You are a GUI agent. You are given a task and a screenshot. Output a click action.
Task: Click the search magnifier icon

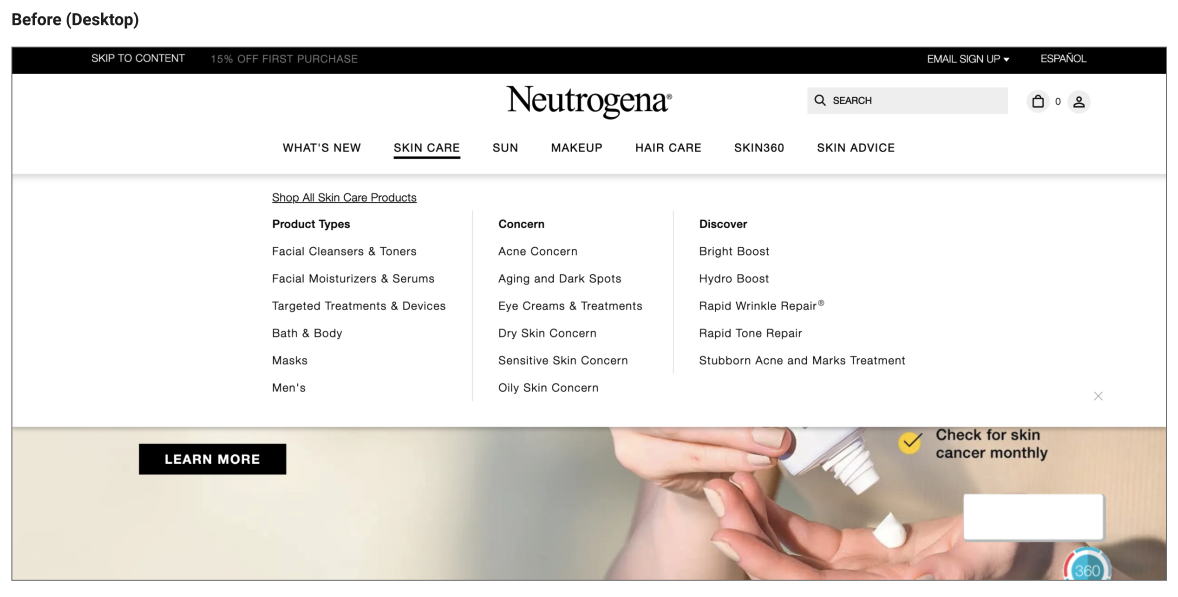pyautogui.click(x=820, y=101)
